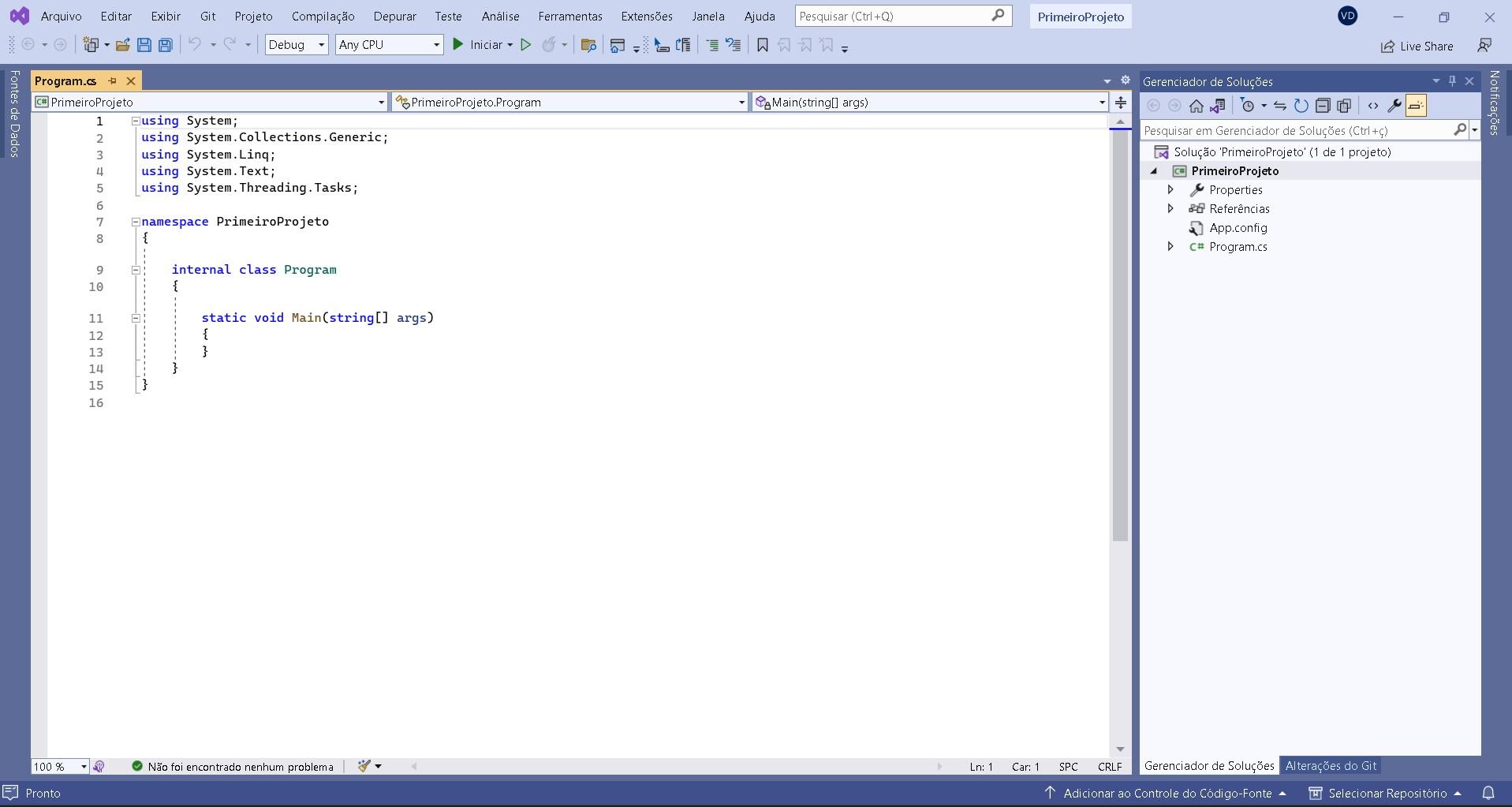Switch between solutions and folder views icon
The height and width of the screenshot is (807, 1512).
click(1218, 106)
